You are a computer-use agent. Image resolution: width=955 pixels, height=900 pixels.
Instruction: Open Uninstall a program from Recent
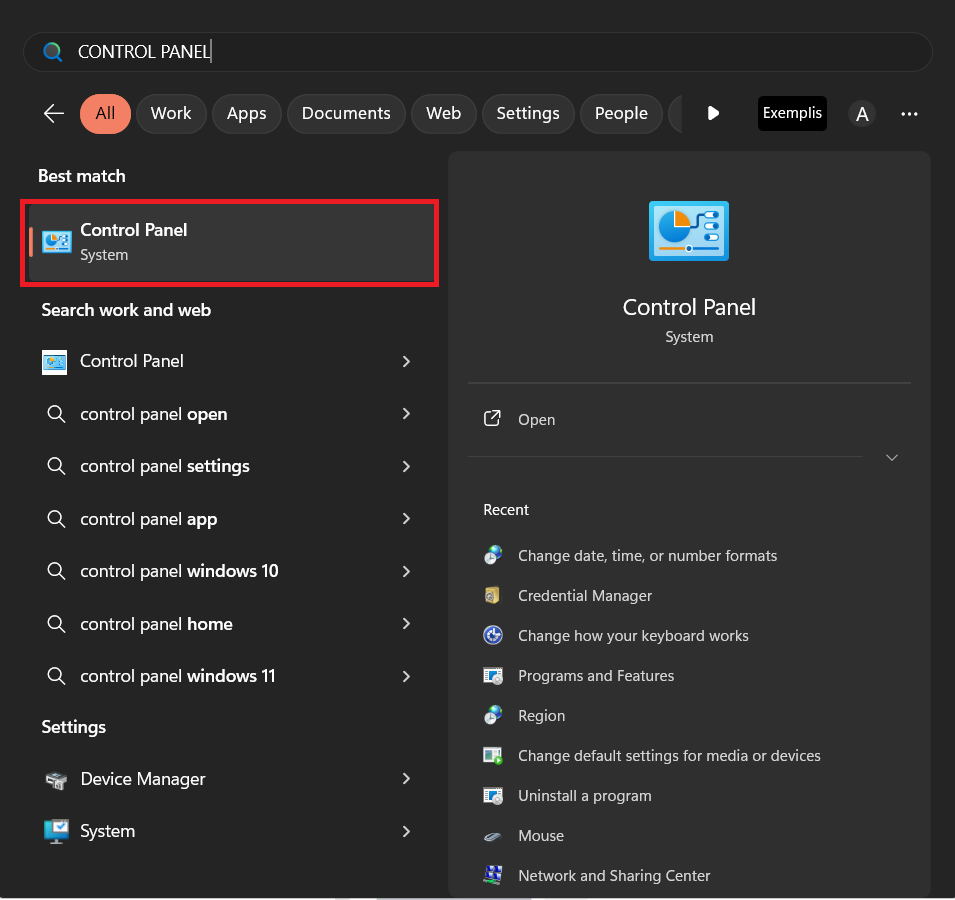coord(585,796)
